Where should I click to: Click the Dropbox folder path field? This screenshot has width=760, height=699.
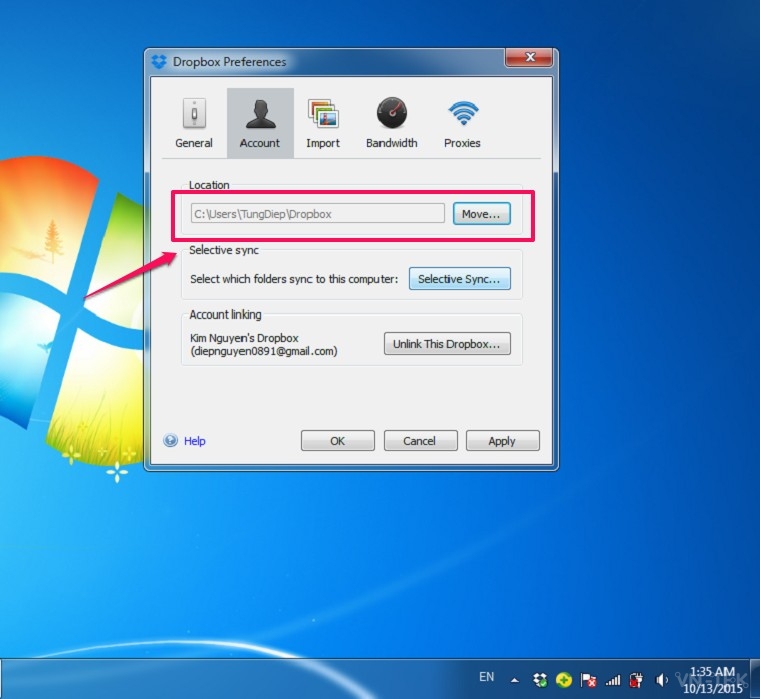pyautogui.click(x=317, y=214)
